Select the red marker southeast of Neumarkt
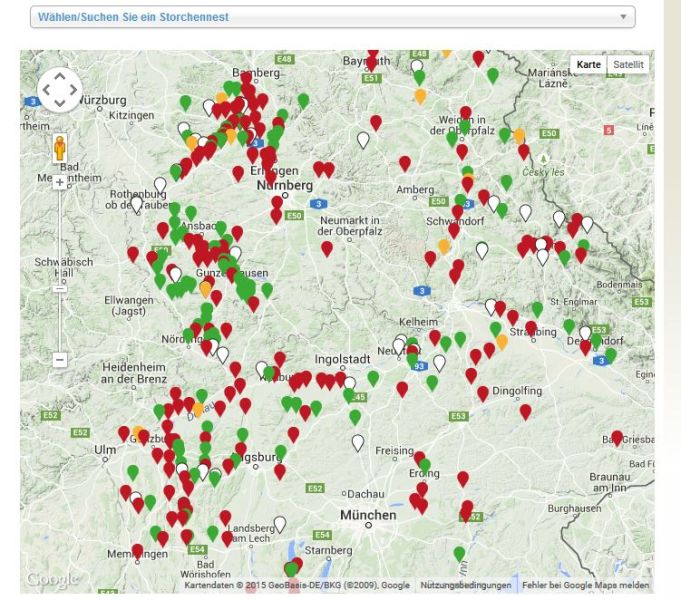Viewport: 681px width, 600px height. (327, 248)
